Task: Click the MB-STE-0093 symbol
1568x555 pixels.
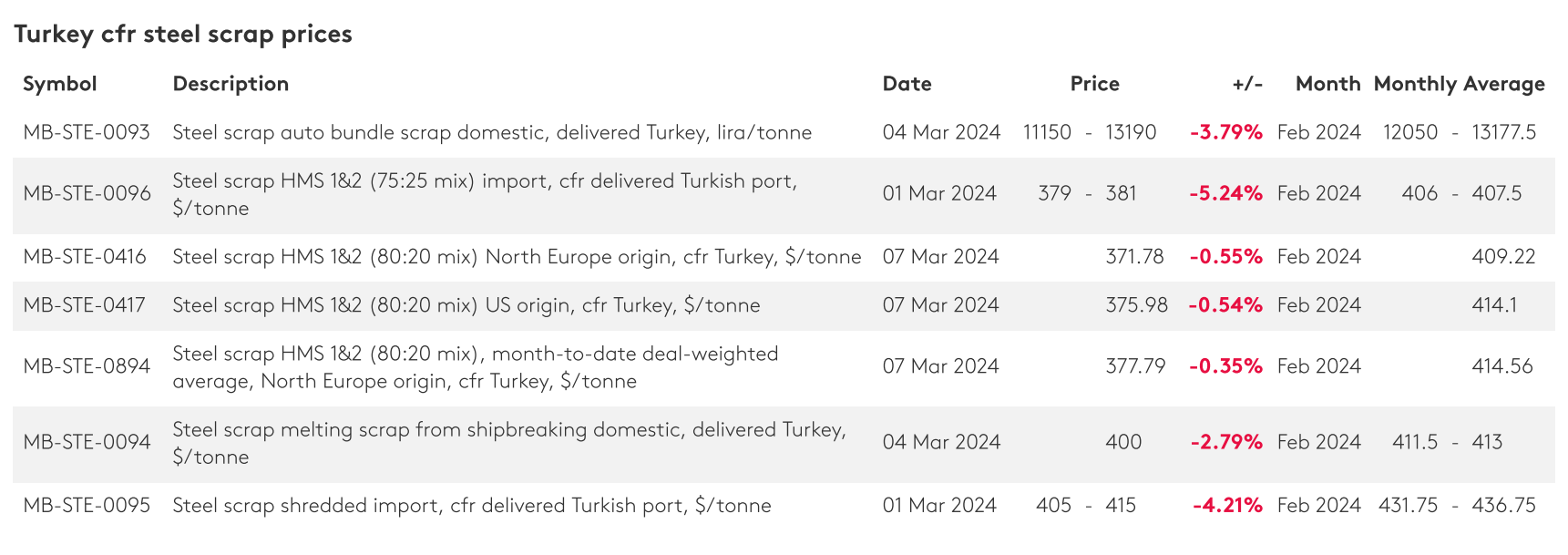Action: (x=87, y=132)
